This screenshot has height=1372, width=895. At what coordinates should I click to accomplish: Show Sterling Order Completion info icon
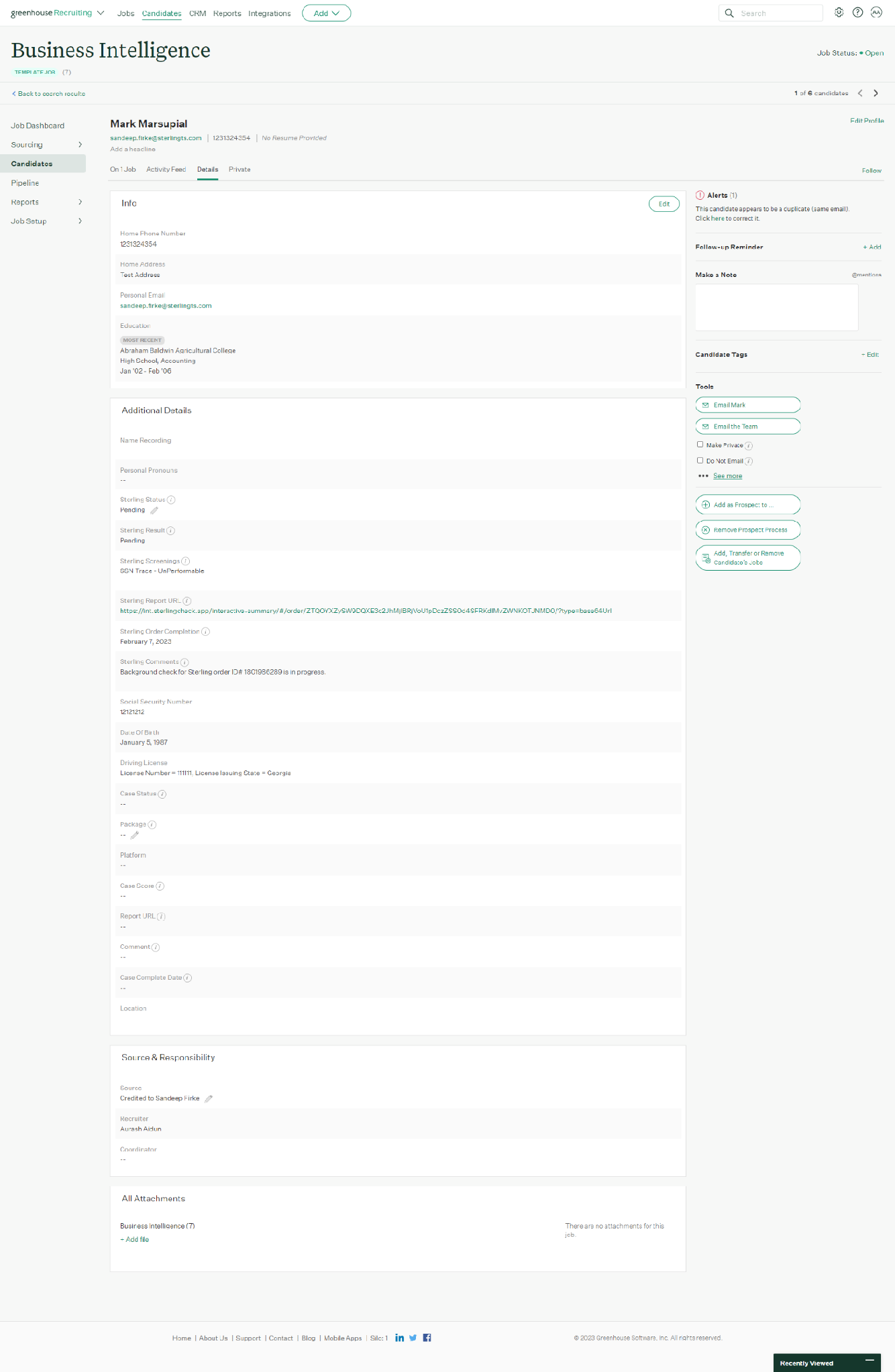pos(205,632)
